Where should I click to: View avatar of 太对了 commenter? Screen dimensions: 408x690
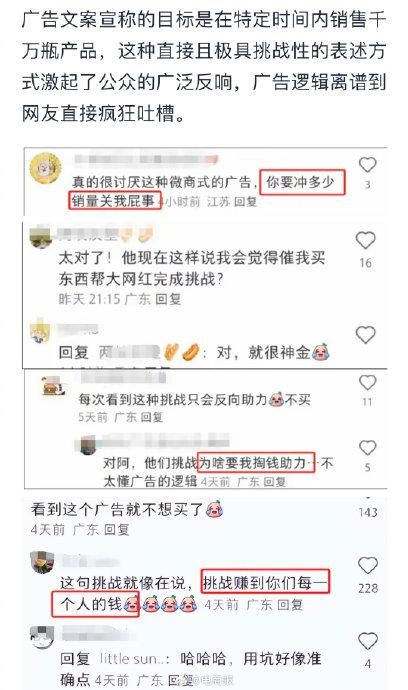tap(40, 237)
